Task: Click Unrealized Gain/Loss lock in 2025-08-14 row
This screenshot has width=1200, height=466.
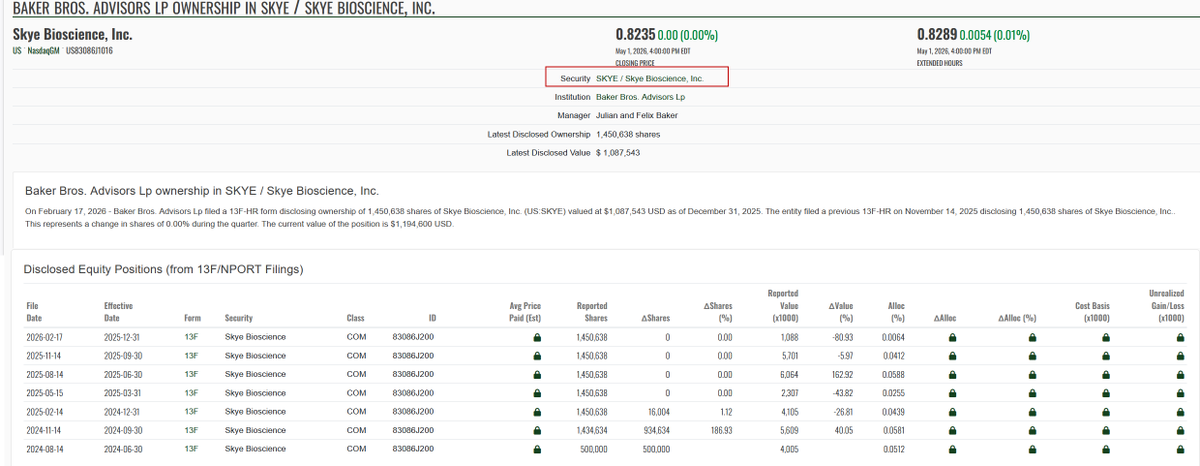Action: click(x=1180, y=375)
